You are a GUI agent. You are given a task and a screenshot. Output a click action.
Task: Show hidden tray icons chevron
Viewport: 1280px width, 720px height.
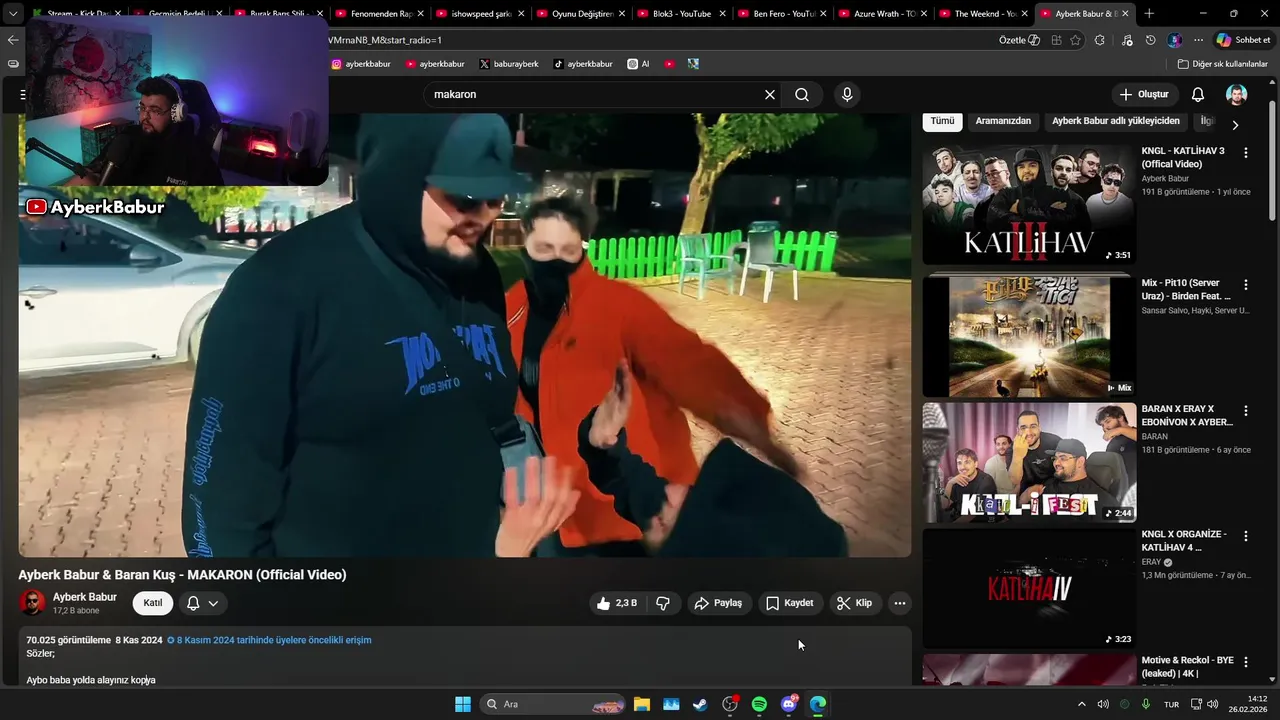(x=1081, y=704)
